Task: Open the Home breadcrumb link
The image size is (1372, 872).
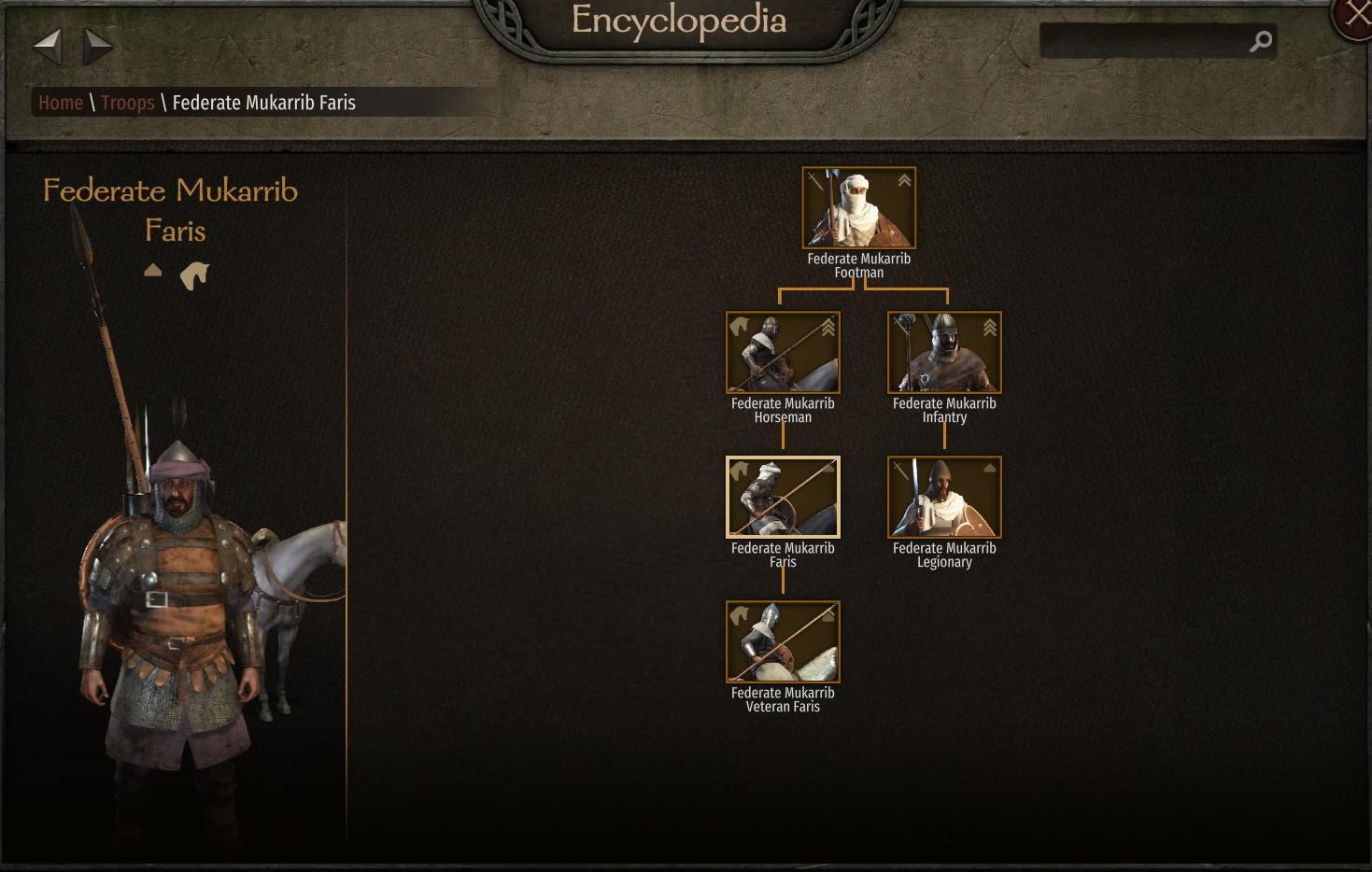Action: click(61, 103)
